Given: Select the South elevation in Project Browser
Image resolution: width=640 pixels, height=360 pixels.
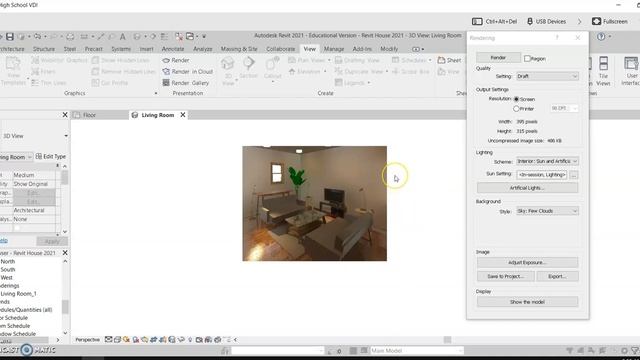Looking at the screenshot, I should pos(8,270).
